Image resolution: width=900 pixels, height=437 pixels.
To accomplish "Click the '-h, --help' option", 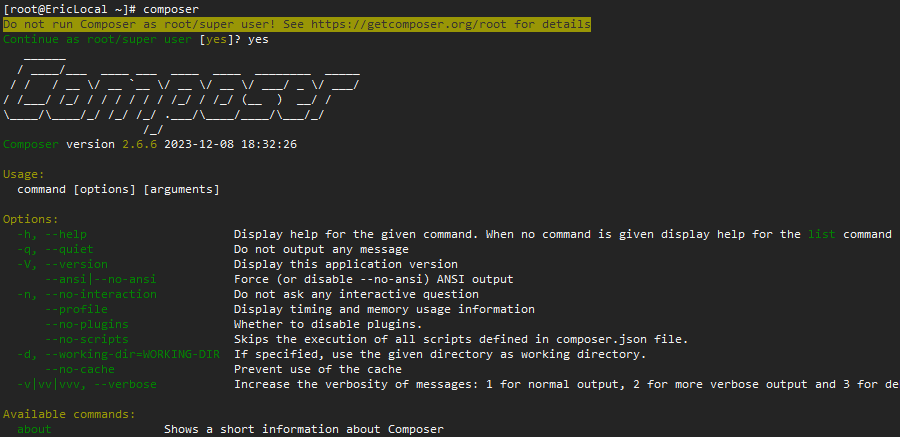I will point(52,234).
